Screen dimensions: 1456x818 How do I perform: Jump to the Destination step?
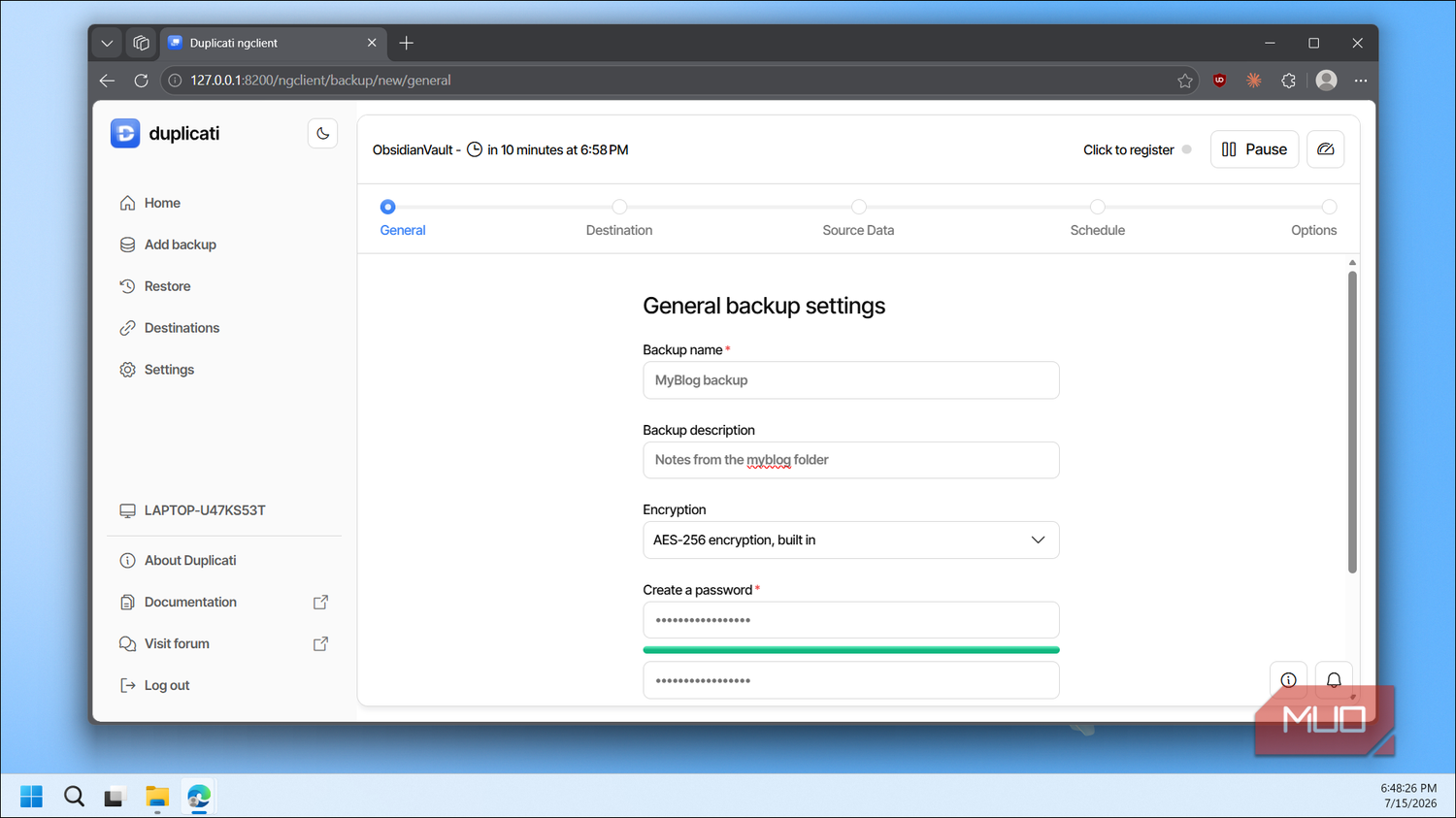(619, 219)
